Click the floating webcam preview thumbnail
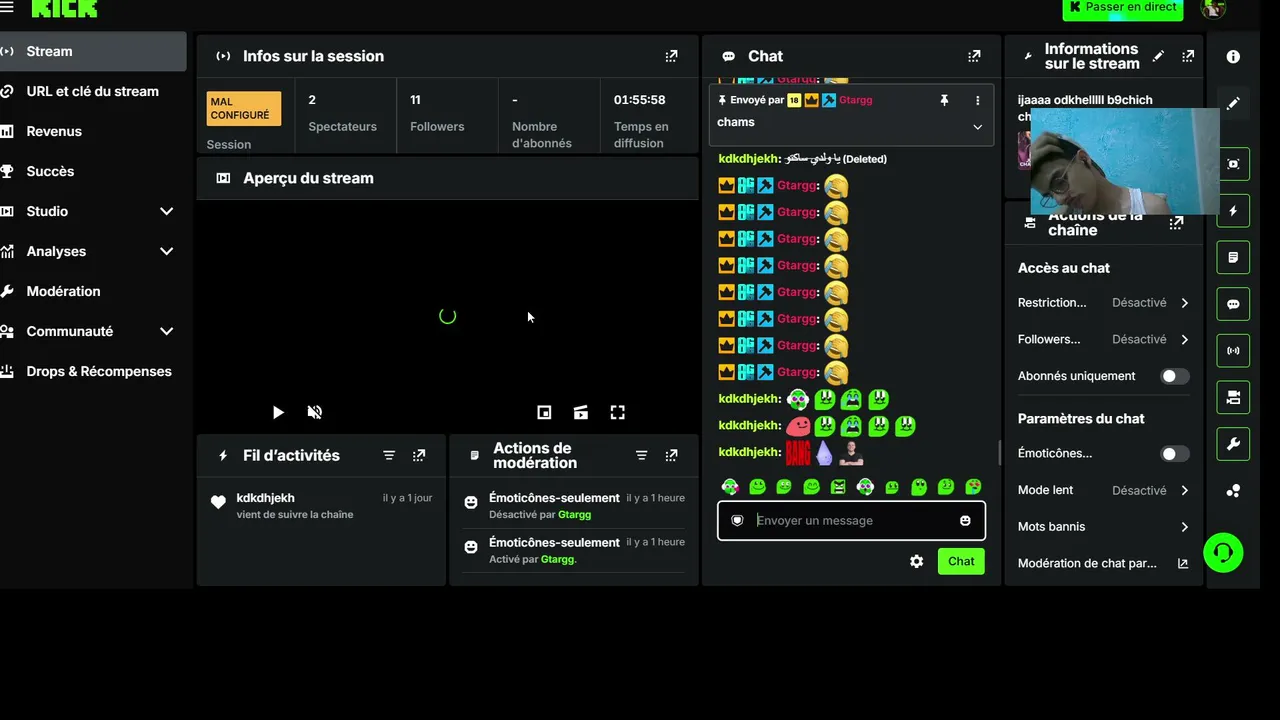This screenshot has height=720, width=1280. tap(1125, 161)
